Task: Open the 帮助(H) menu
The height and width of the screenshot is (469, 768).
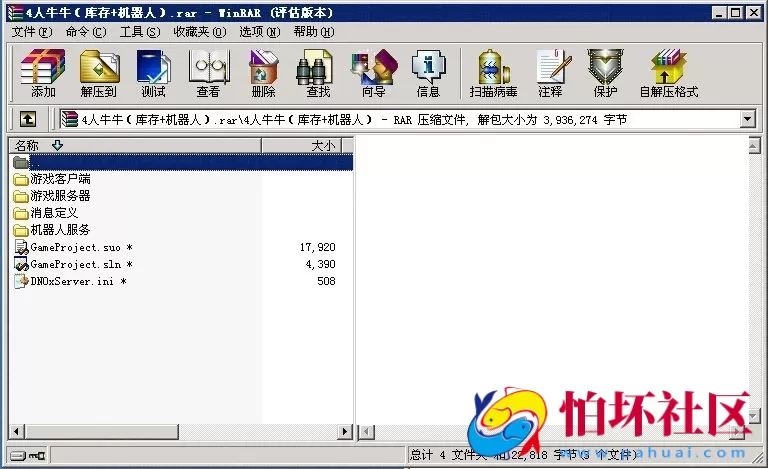Action: 314,32
